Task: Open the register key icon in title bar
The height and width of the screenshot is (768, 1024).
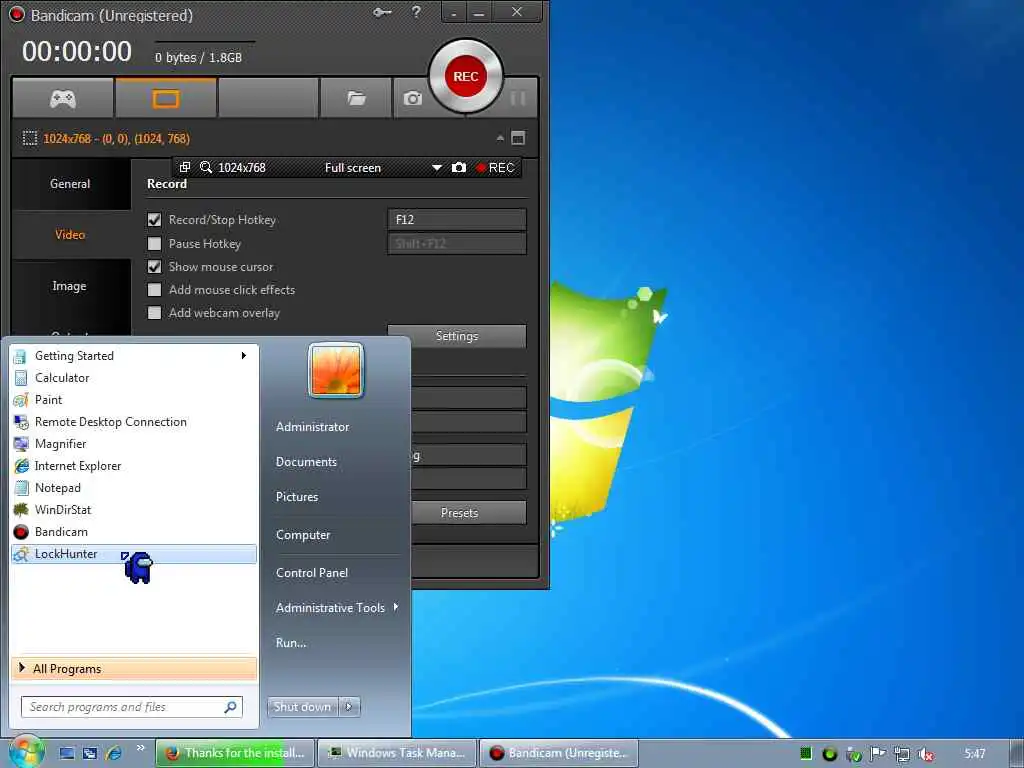Action: [382, 12]
